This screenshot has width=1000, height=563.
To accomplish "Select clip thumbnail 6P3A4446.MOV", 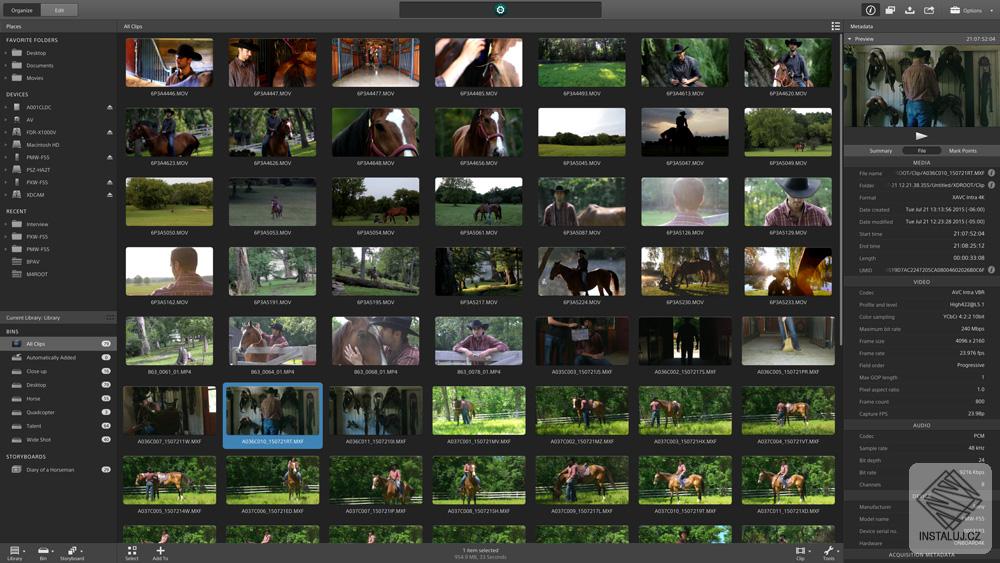I will point(169,62).
